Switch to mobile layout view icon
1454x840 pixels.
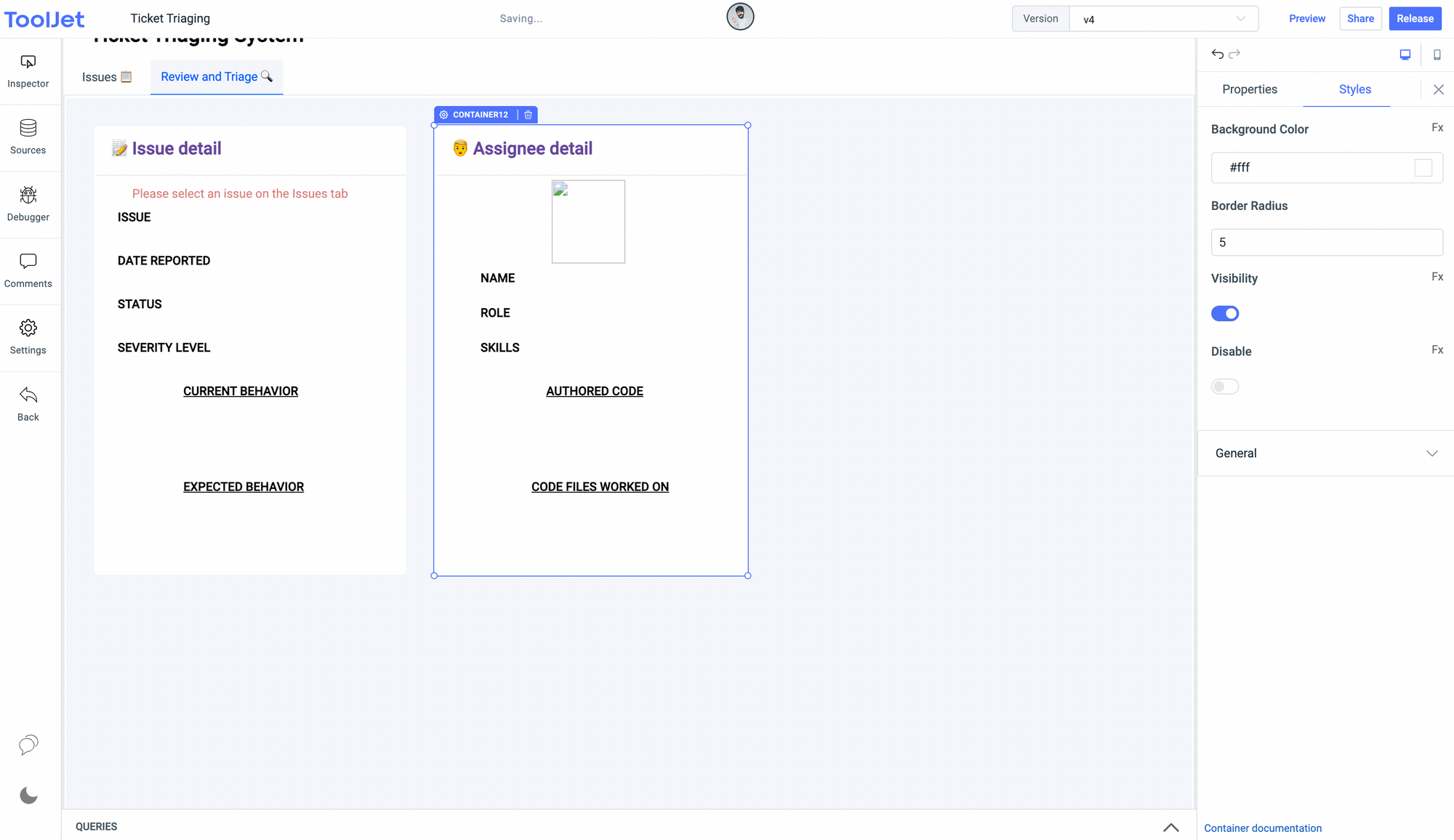(1437, 54)
